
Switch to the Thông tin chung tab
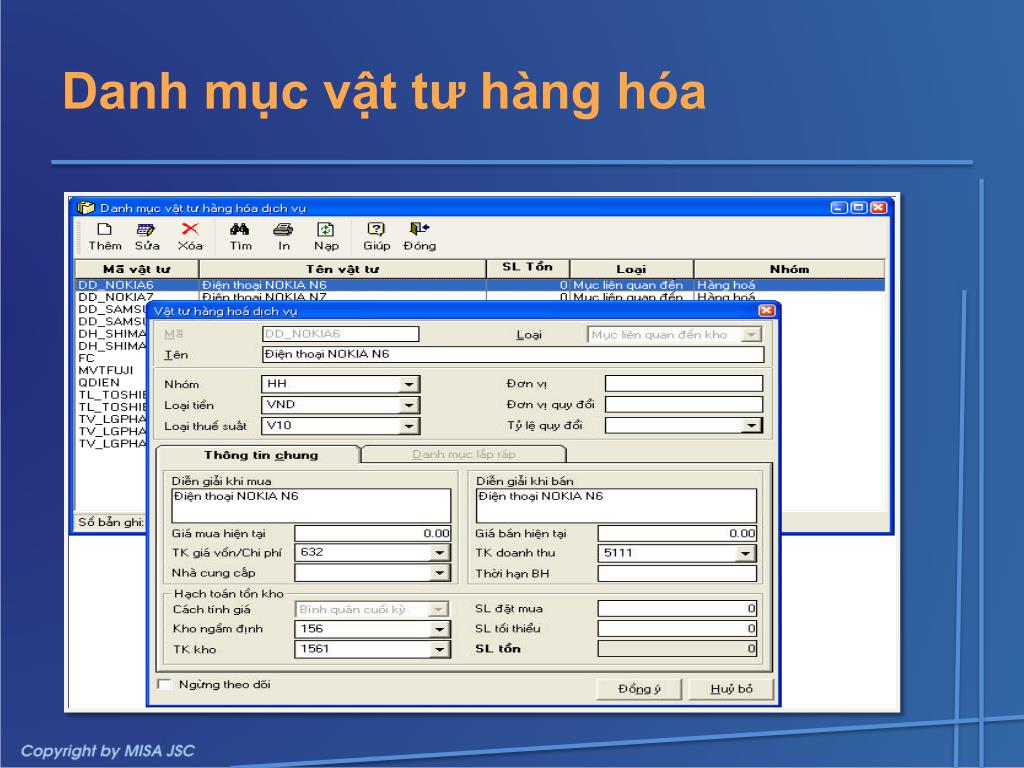(x=260, y=455)
